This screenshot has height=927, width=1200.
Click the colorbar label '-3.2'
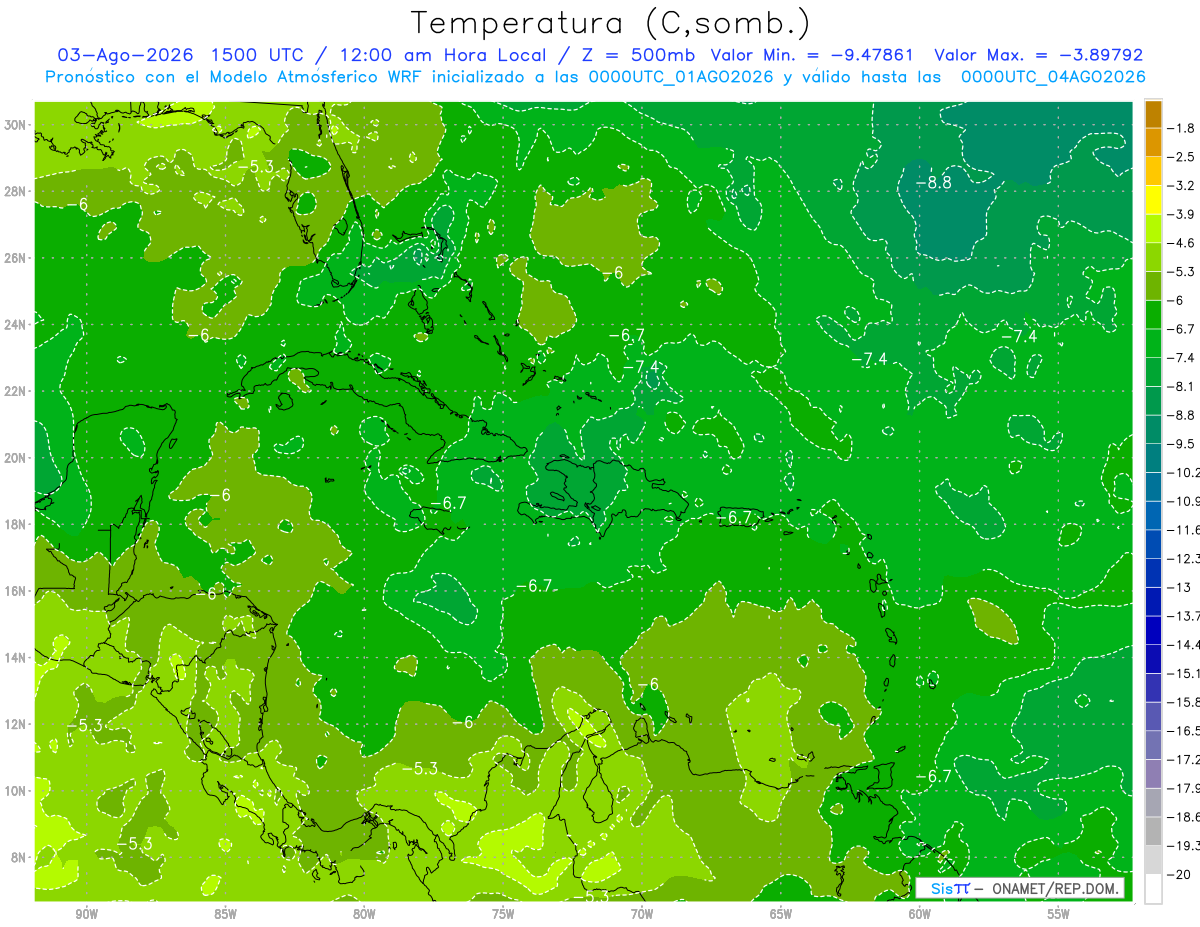(1181, 185)
